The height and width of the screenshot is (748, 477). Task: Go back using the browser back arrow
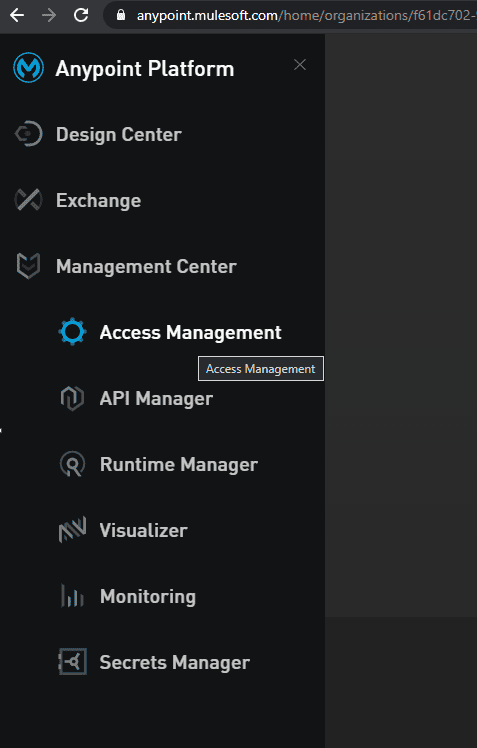tap(17, 15)
